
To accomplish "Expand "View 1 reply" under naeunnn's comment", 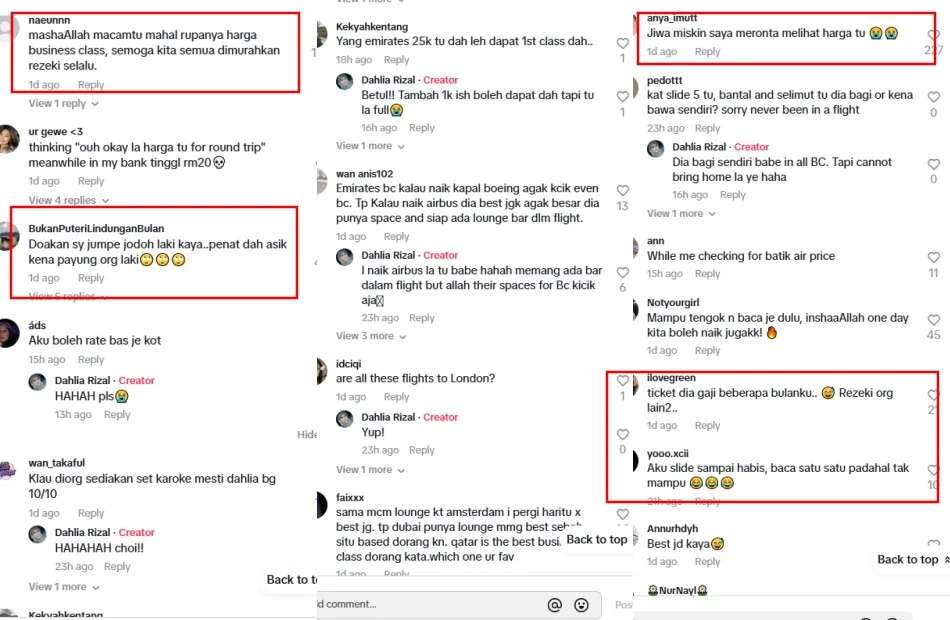I will coord(57,104).
